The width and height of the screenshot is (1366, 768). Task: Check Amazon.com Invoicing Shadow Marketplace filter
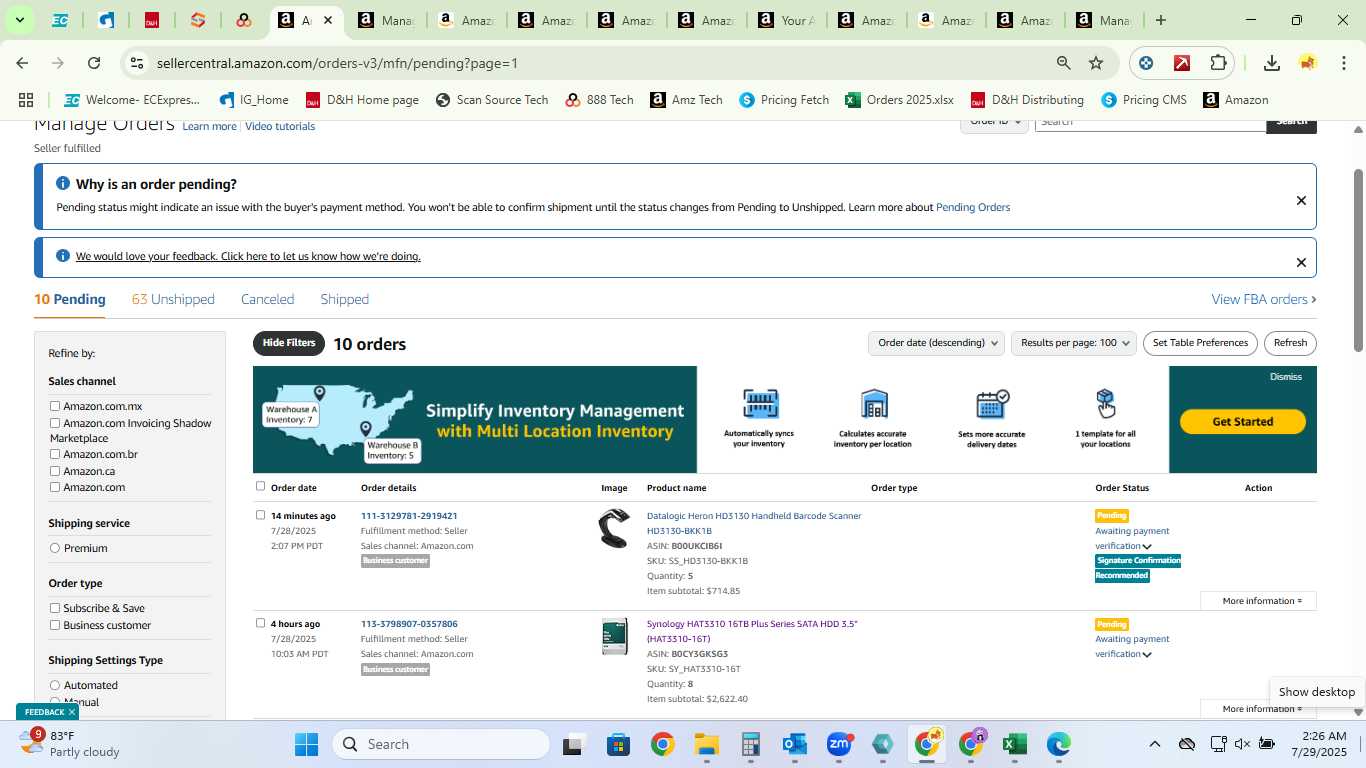click(x=55, y=423)
